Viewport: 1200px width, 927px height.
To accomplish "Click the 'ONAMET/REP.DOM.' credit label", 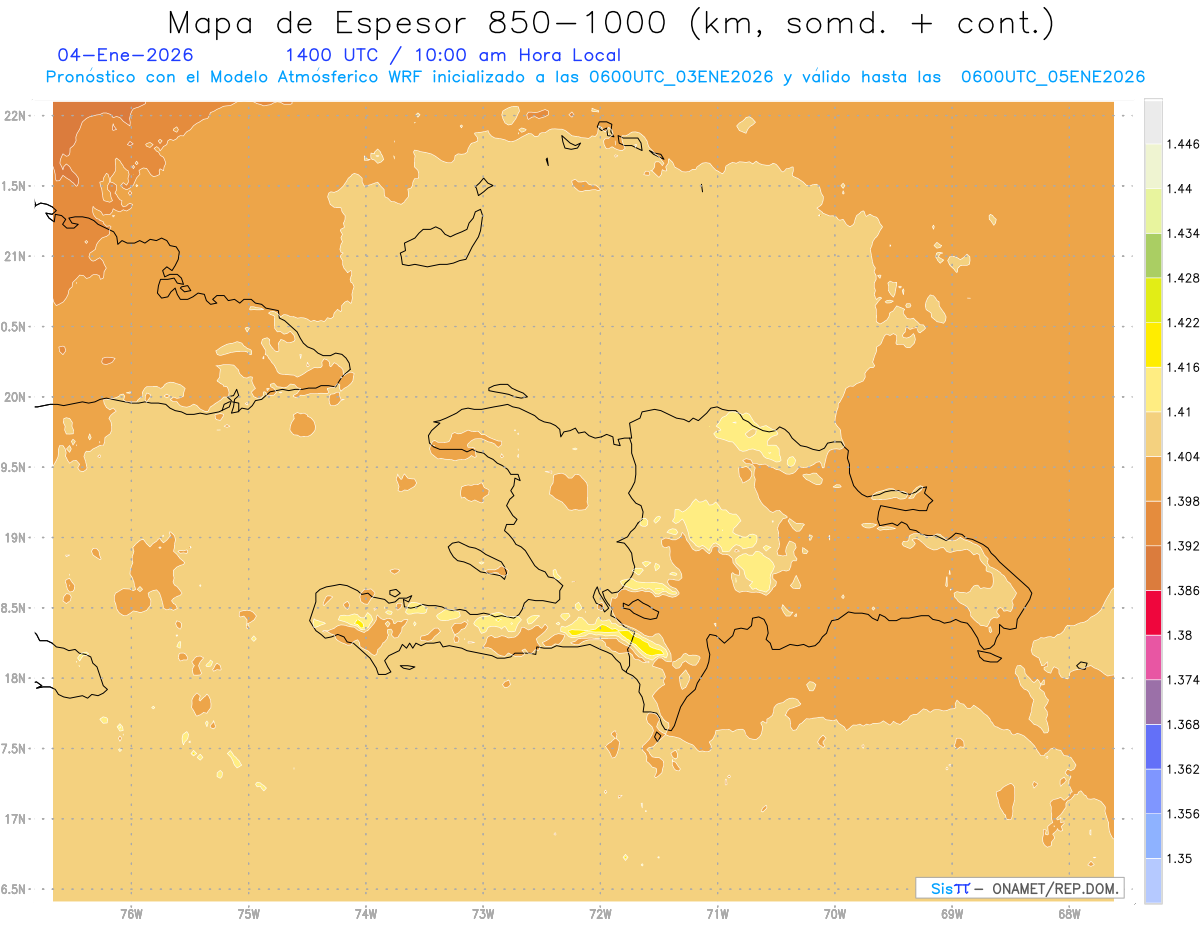I will coord(1056,888).
